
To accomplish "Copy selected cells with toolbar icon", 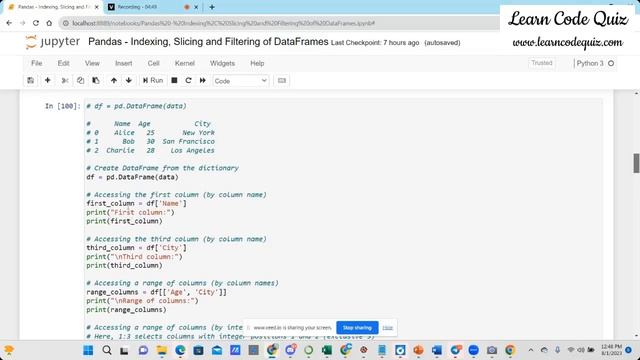I will tap(80, 80).
